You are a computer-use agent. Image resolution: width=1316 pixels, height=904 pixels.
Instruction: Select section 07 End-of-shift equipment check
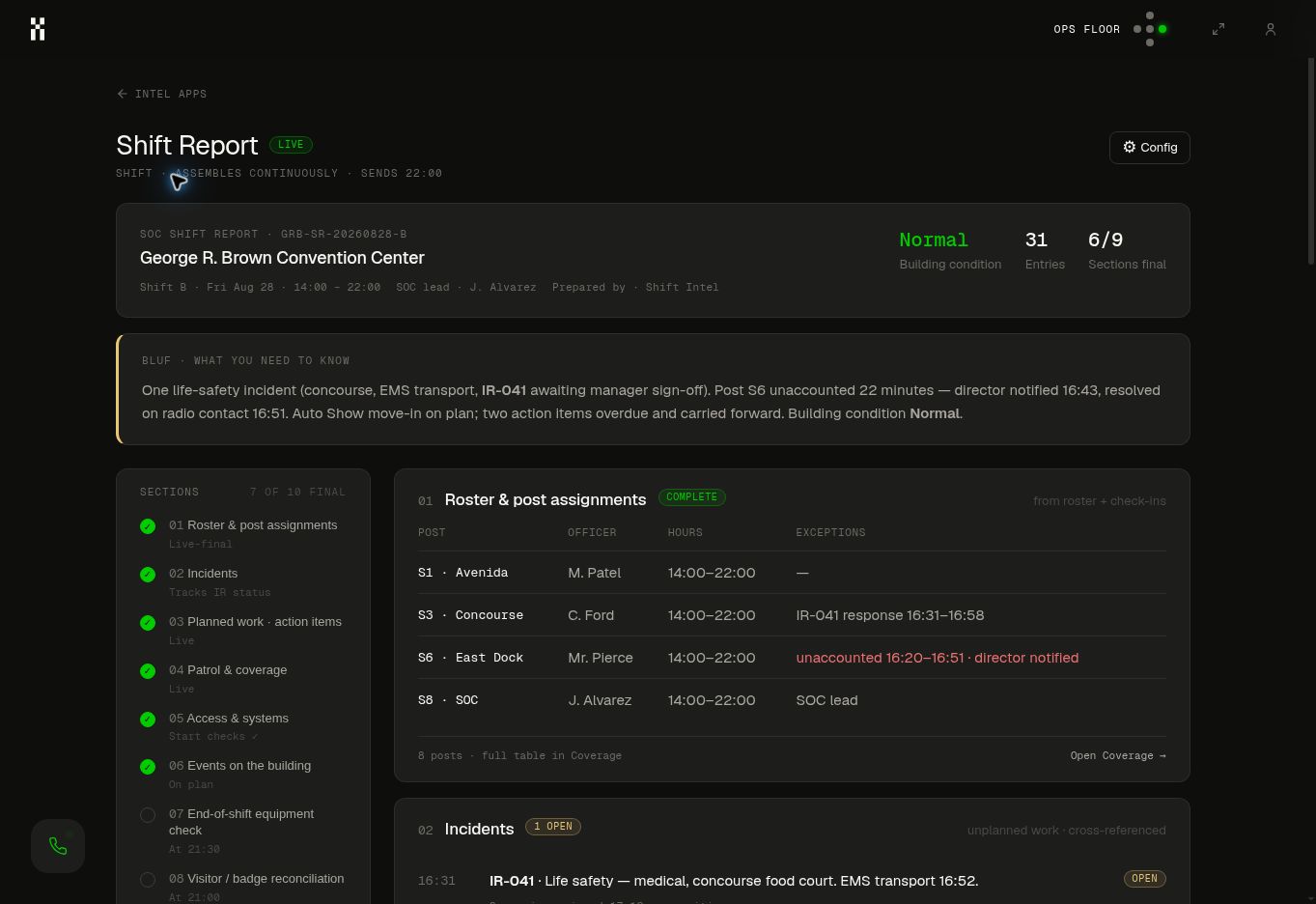(243, 831)
